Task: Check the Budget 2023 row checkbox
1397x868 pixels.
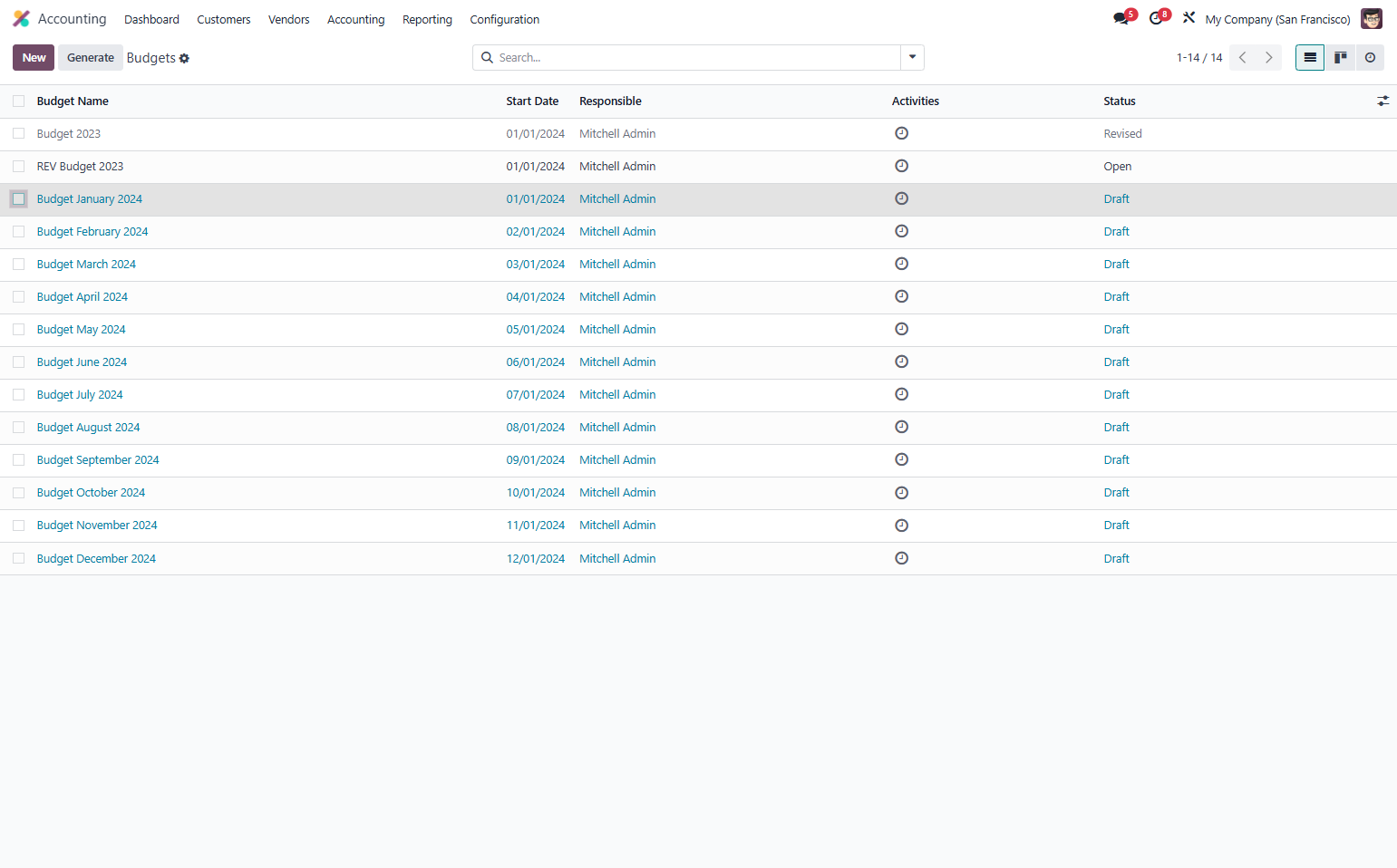Action: pos(18,133)
